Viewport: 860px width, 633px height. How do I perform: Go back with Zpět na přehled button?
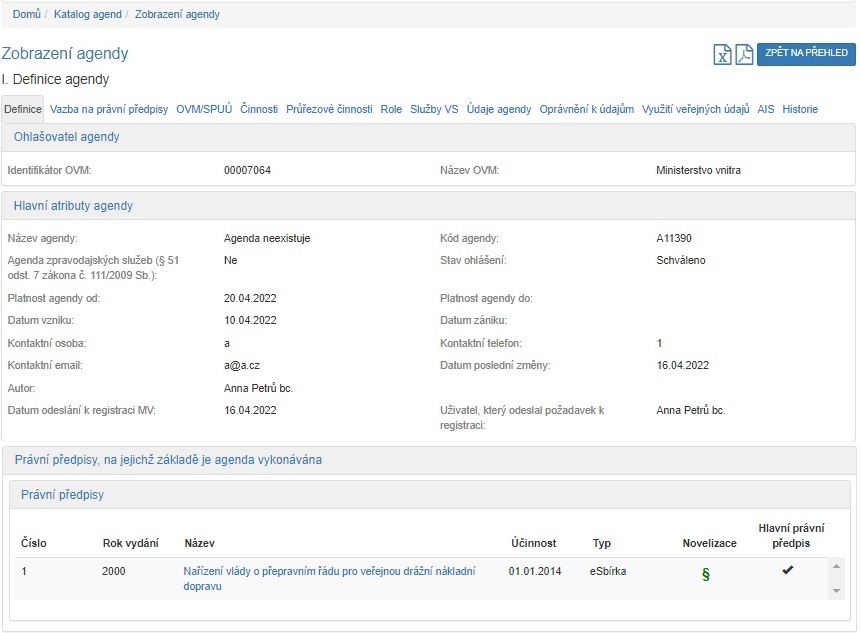coord(806,54)
